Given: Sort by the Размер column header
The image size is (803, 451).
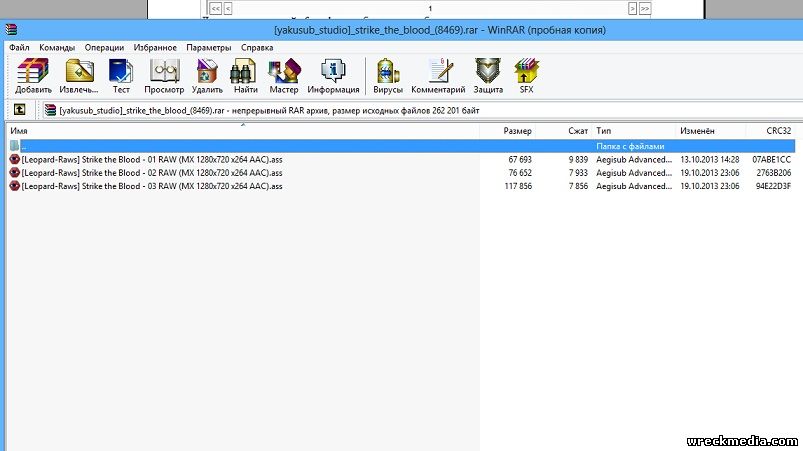Looking at the screenshot, I should 508,131.
